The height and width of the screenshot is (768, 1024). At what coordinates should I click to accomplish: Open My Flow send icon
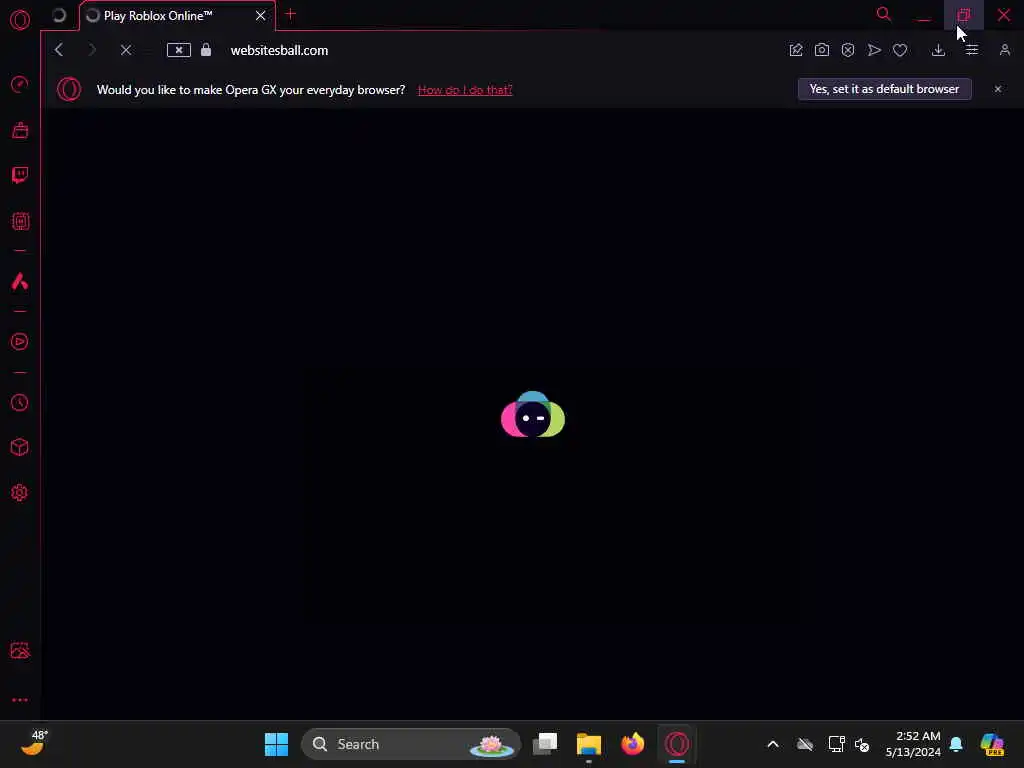(874, 50)
